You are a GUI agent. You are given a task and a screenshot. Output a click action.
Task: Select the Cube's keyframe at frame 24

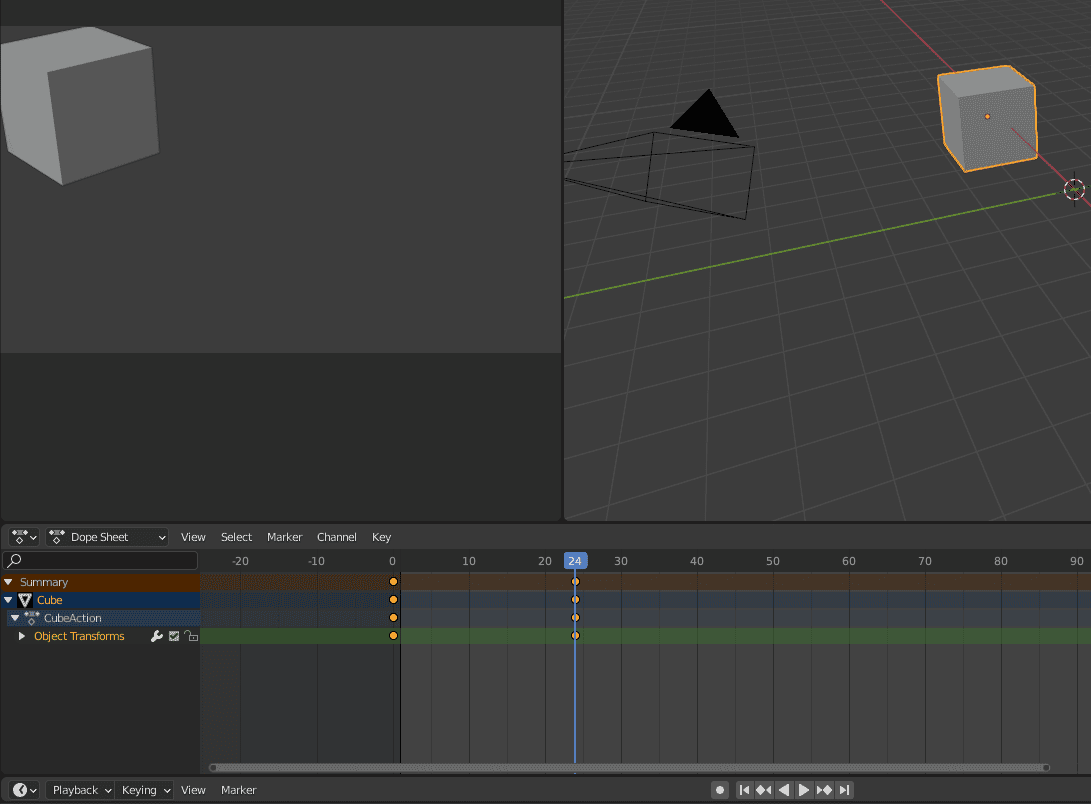575,600
